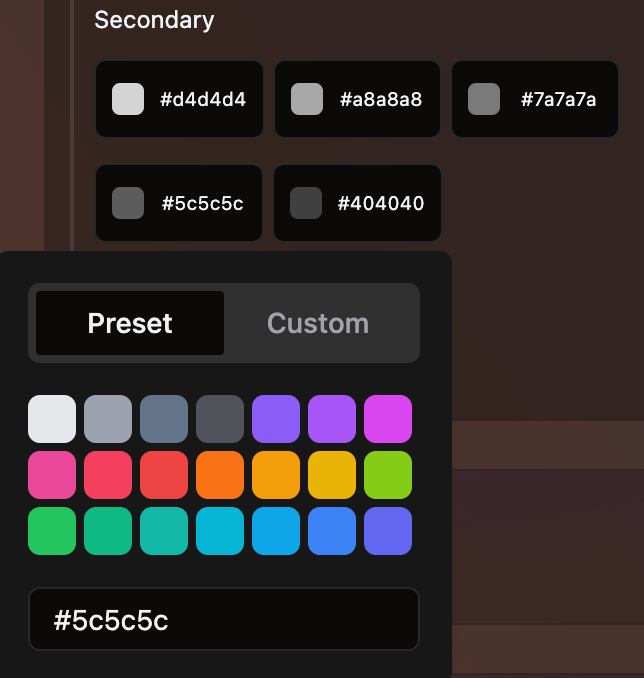This screenshot has width=644, height=678.
Task: Select the #d4d4d4 secondary color chip
Action: coord(179,99)
